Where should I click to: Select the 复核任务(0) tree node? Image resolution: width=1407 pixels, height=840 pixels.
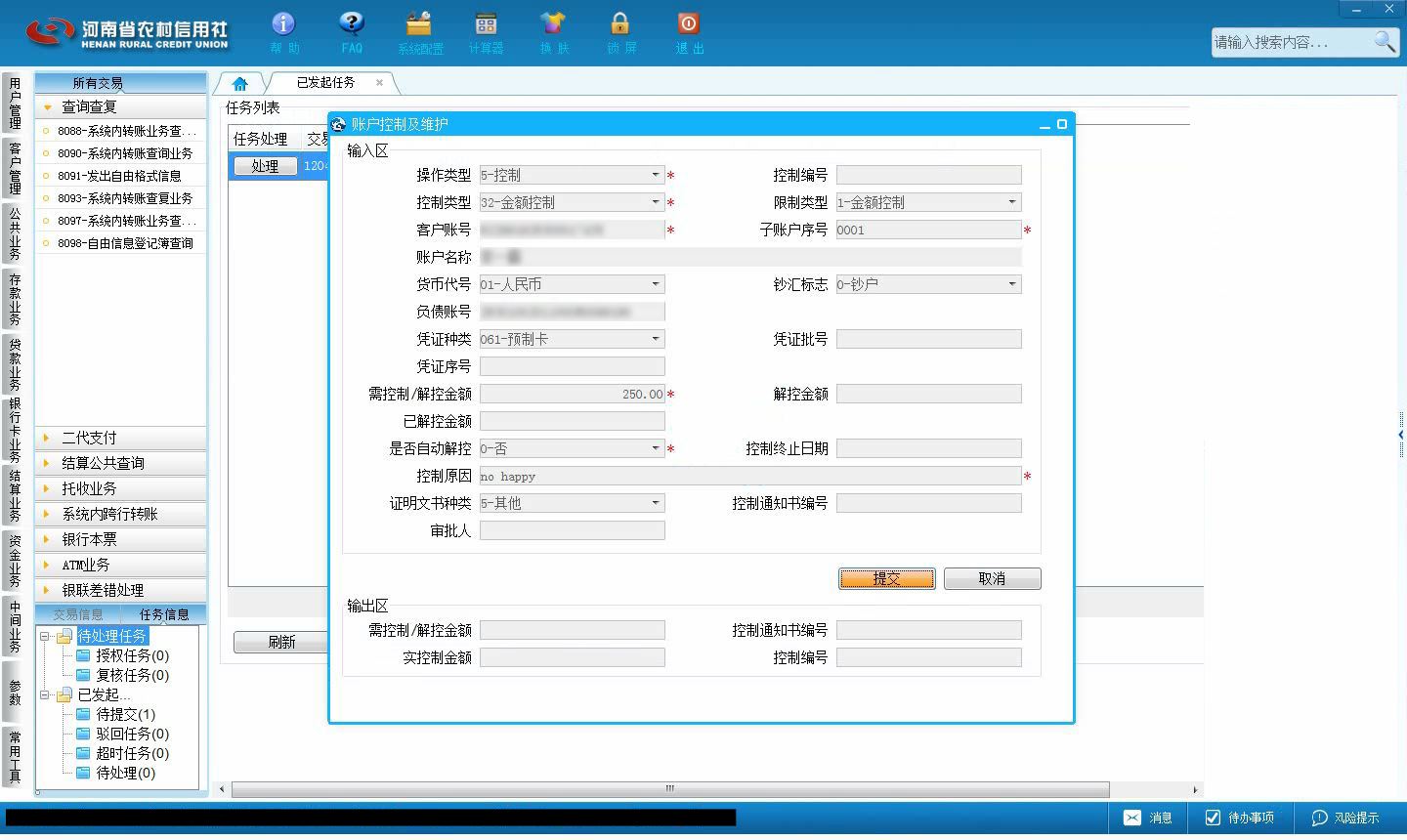[x=132, y=675]
